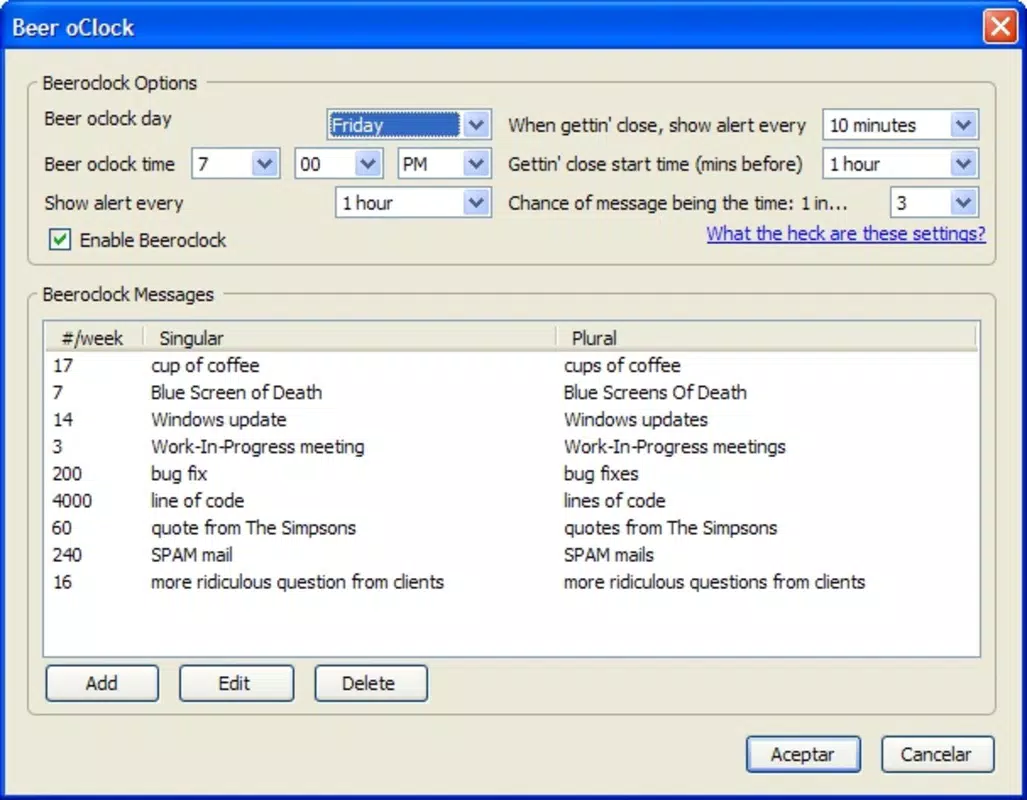Click the Delete message button
1027x800 pixels.
pyautogui.click(x=371, y=683)
